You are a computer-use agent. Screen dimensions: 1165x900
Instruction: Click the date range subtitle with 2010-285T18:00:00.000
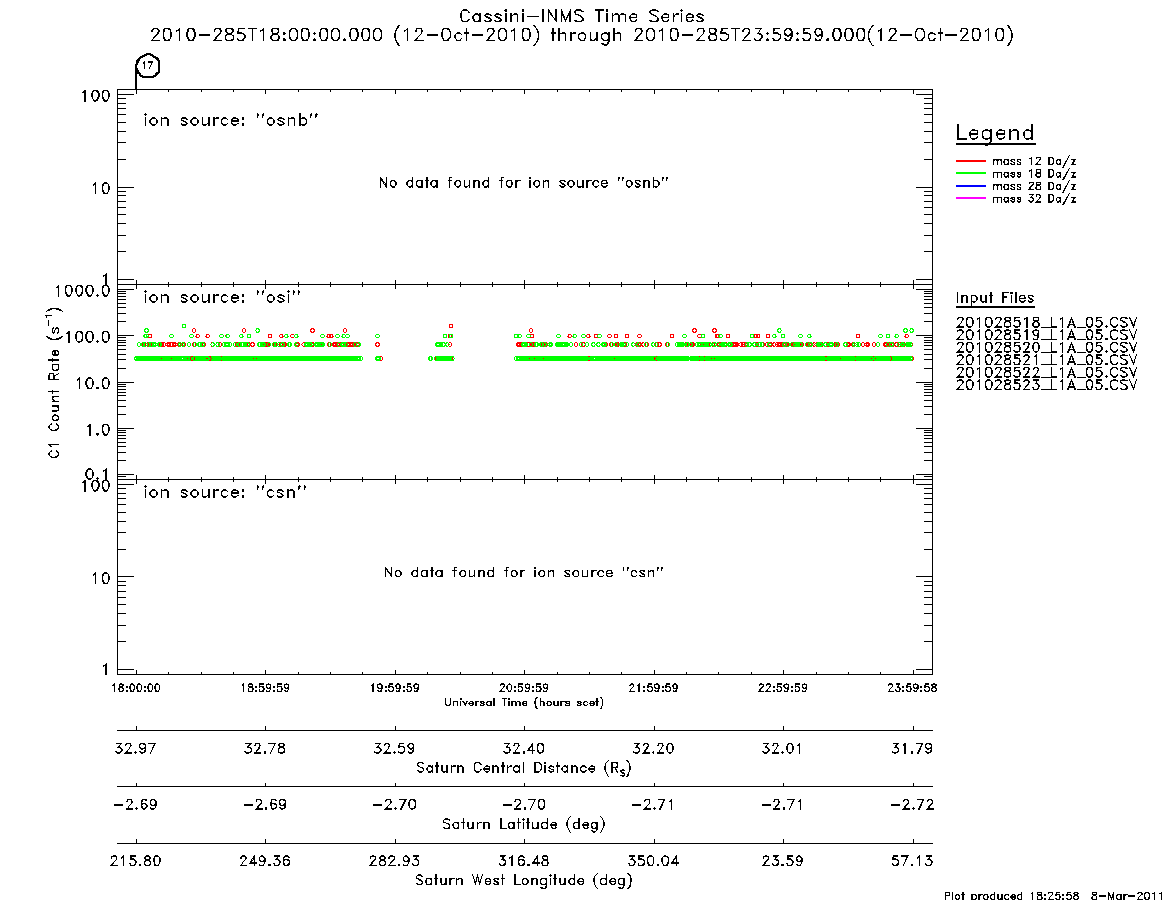582,35
